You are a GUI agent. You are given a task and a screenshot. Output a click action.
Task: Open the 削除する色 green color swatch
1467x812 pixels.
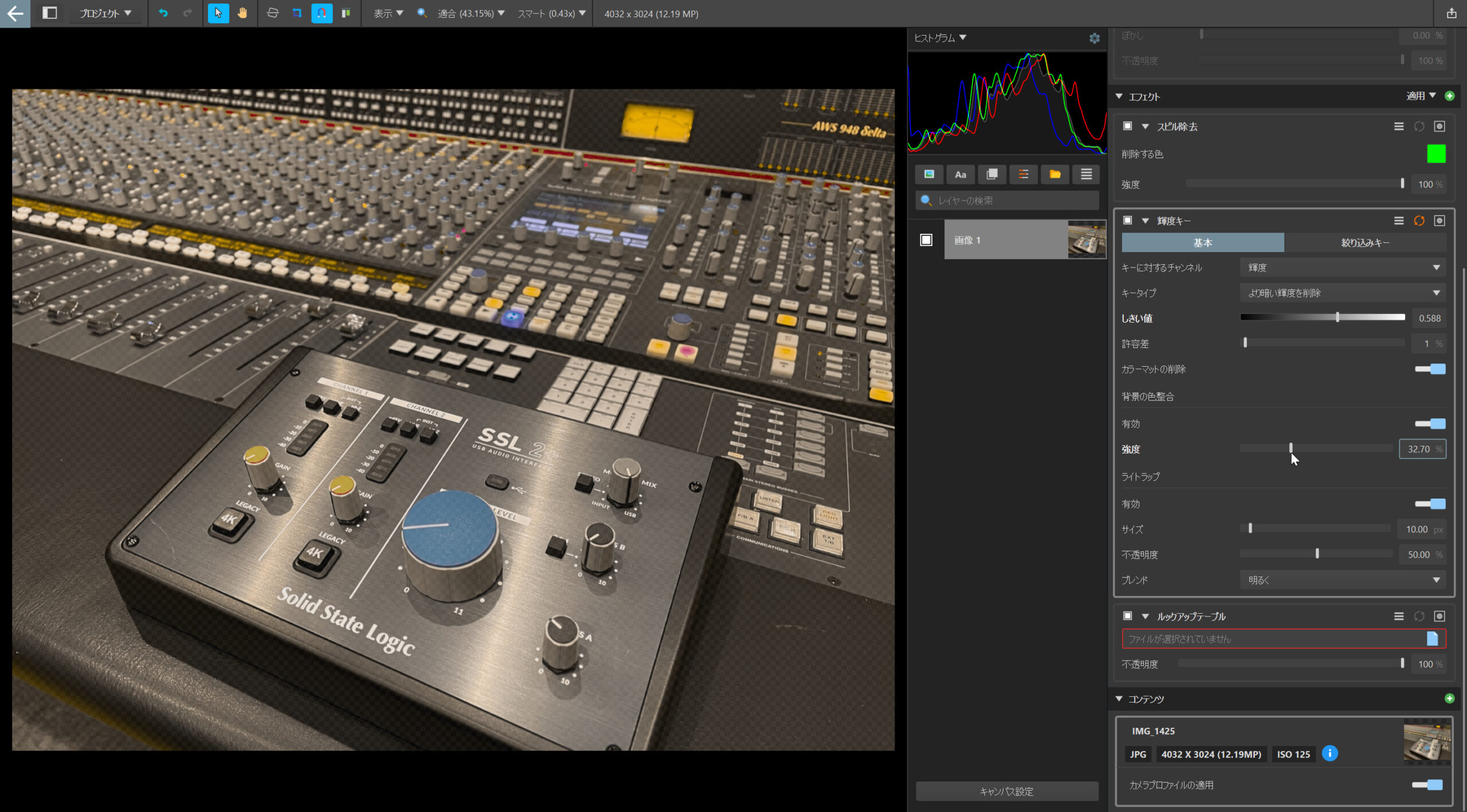[1436, 154]
